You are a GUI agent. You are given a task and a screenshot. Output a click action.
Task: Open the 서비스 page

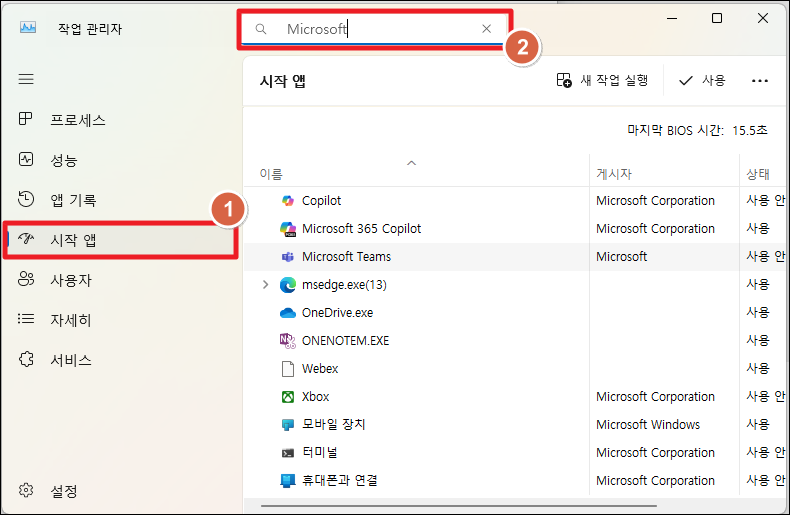click(54, 360)
